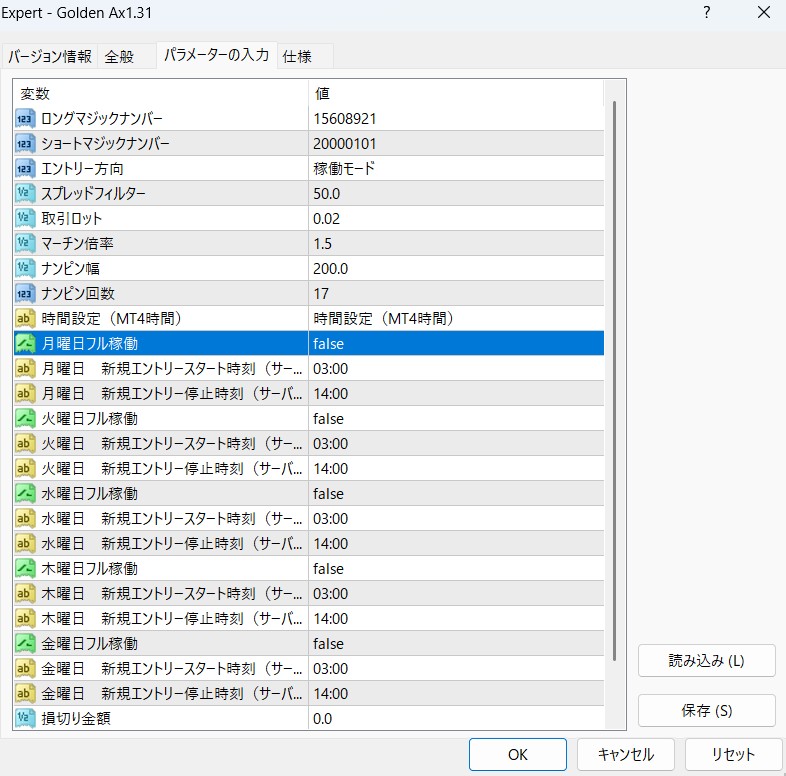The image size is (786, 776).
Task: Select the boolean icon for 月曜日フル稼働
Action: [x=26, y=344]
